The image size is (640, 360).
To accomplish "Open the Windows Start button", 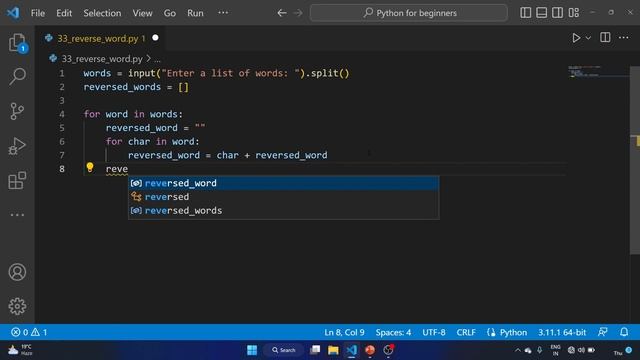I will click(x=252, y=350).
